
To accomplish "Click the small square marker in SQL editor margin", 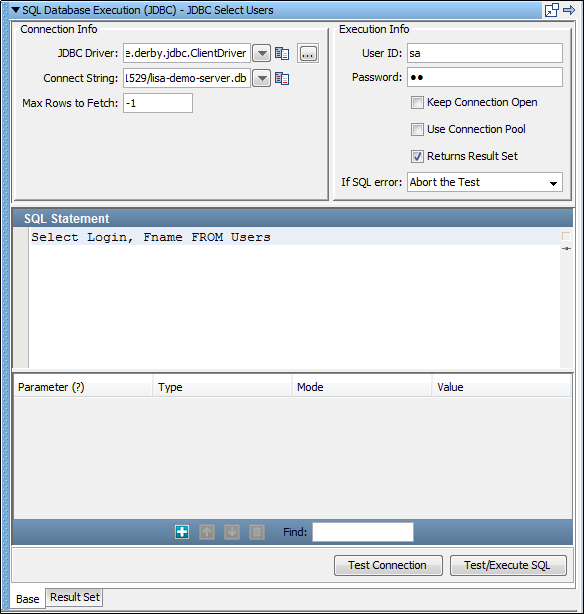I will click(566, 236).
